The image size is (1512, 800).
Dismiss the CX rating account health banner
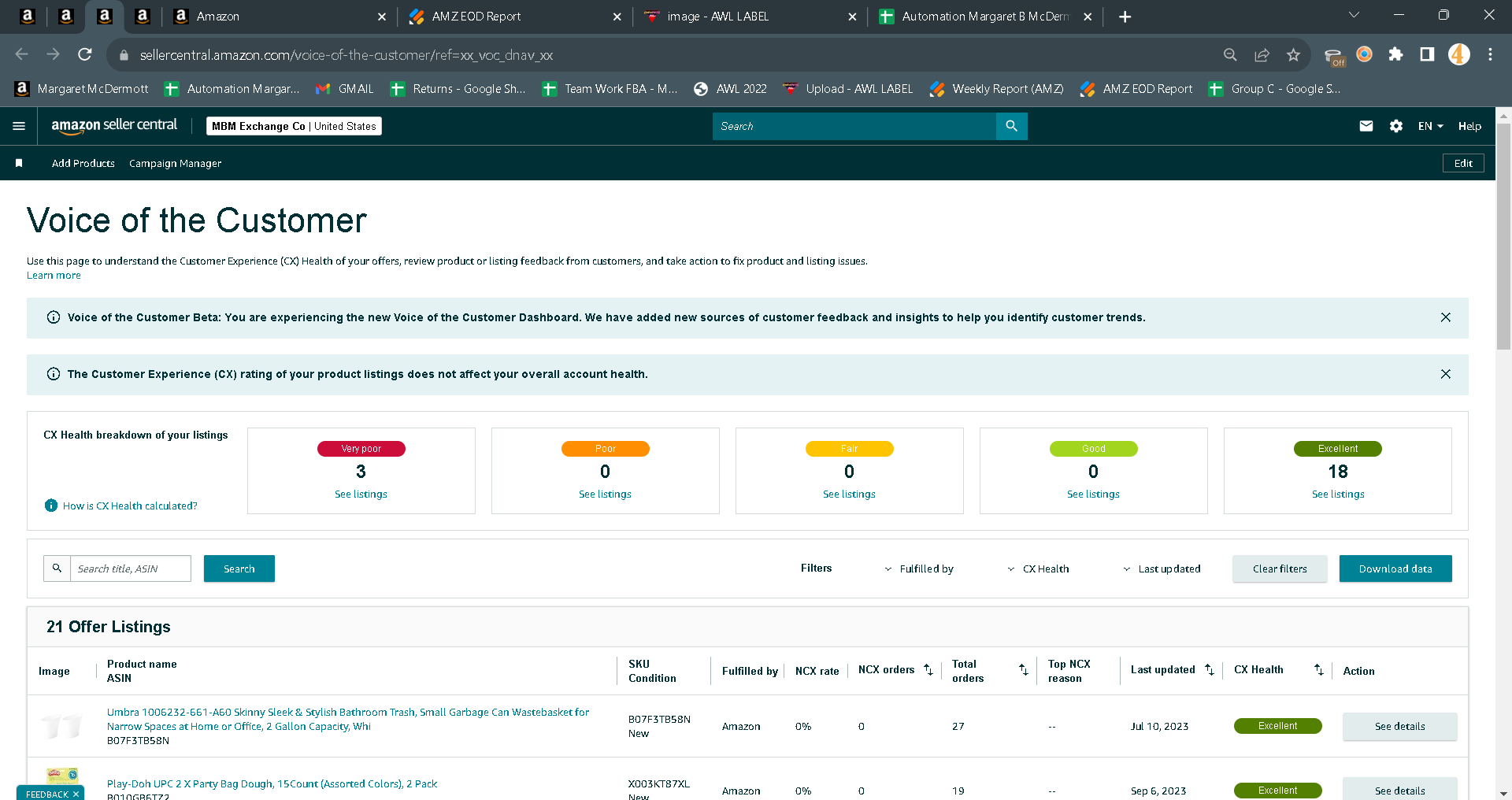tap(1446, 374)
